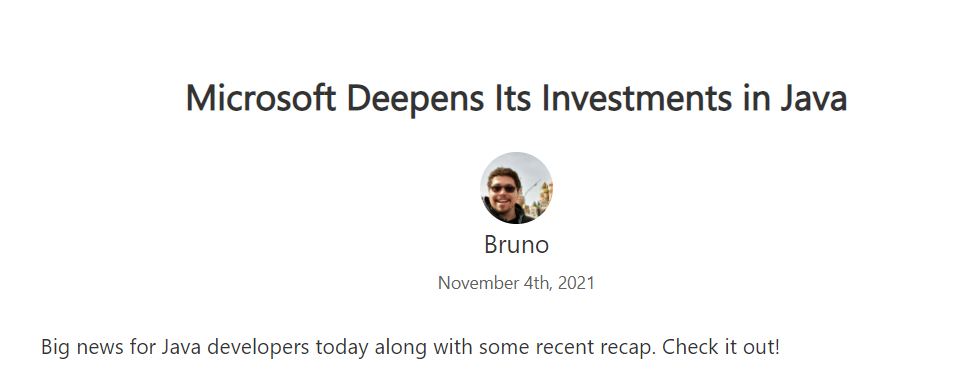
Task: Click the Check it out! sentence
Action: tap(721, 347)
